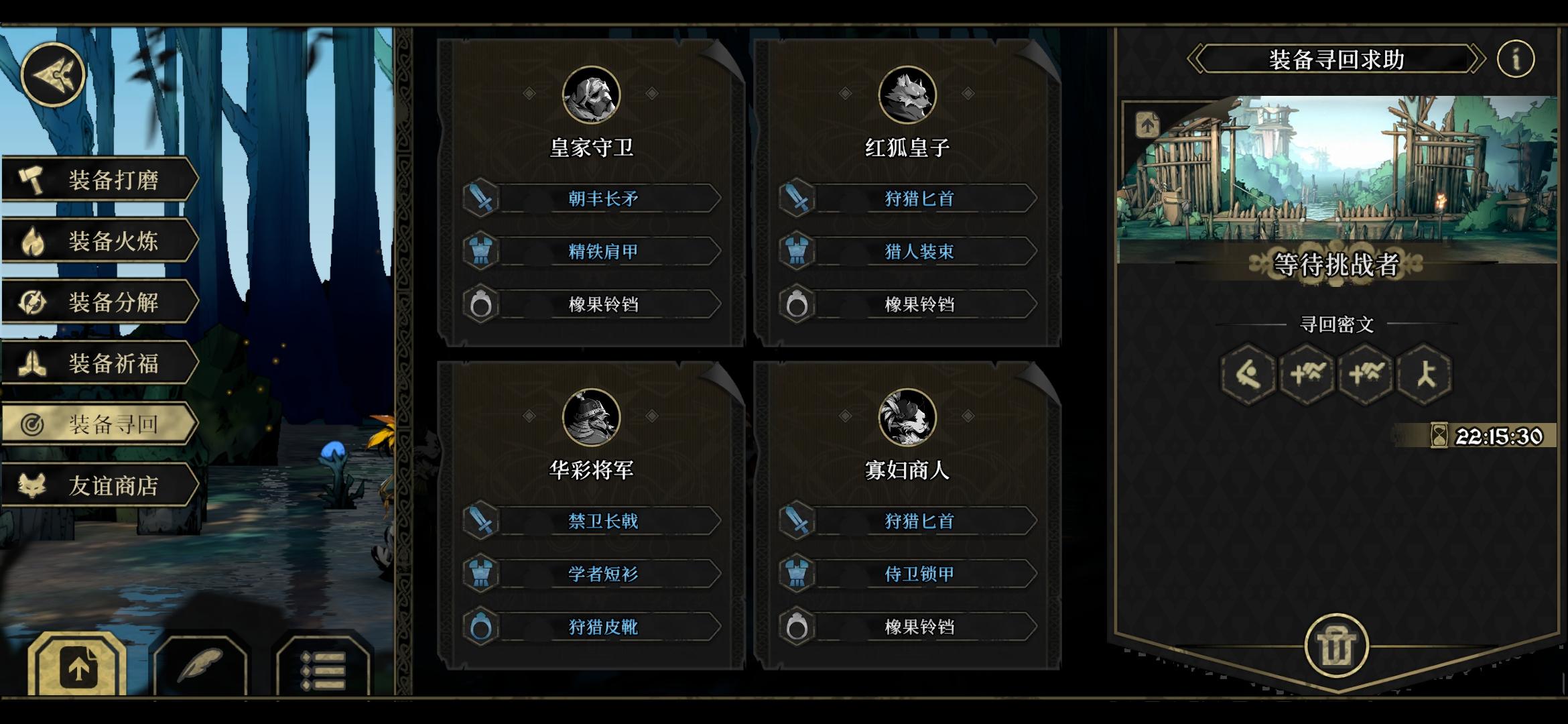Open 装备火炼 menu
Image resolution: width=1568 pixels, height=724 pixels.
pos(101,241)
